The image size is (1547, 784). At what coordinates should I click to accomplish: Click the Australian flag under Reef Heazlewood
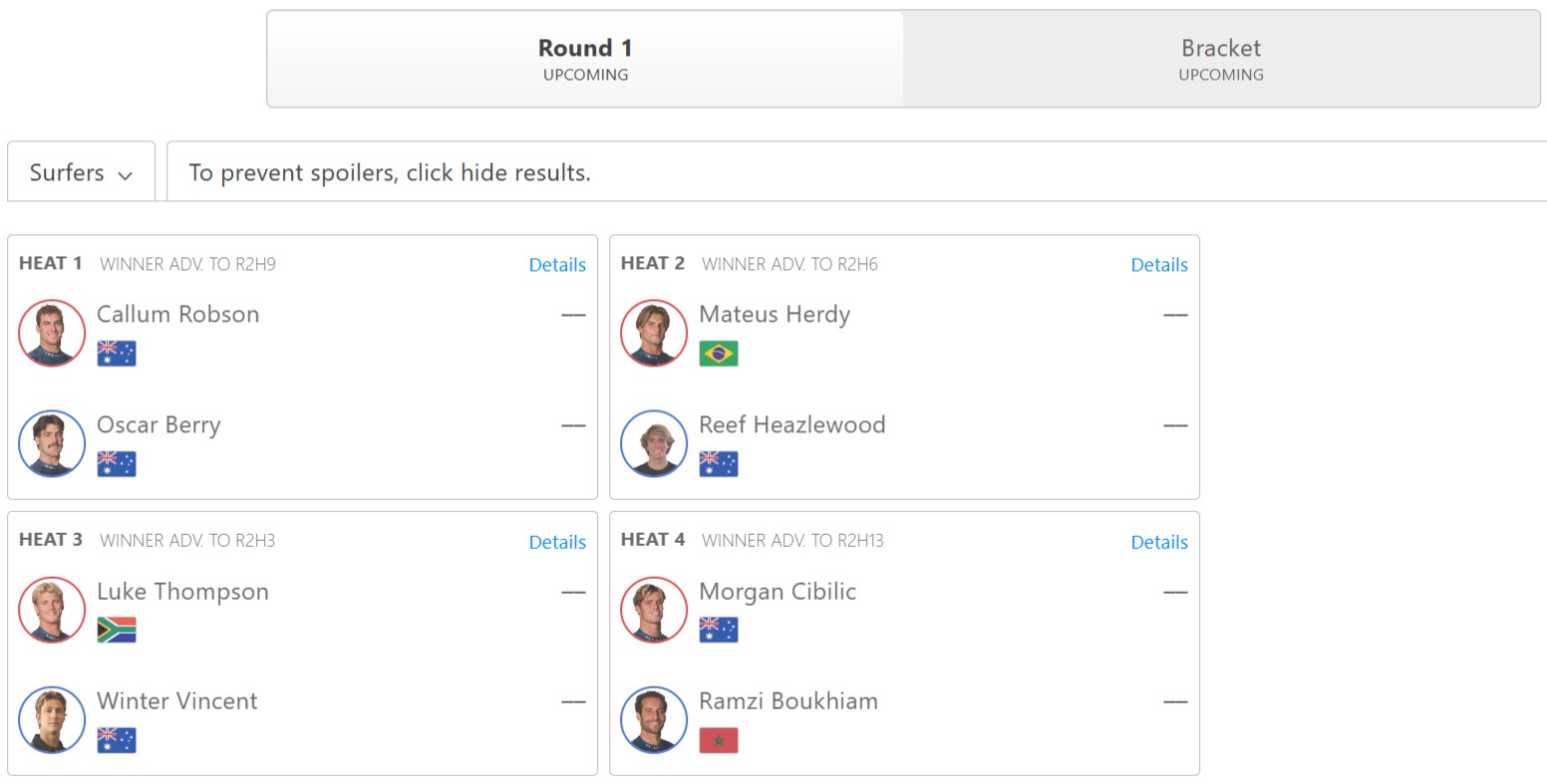point(719,464)
